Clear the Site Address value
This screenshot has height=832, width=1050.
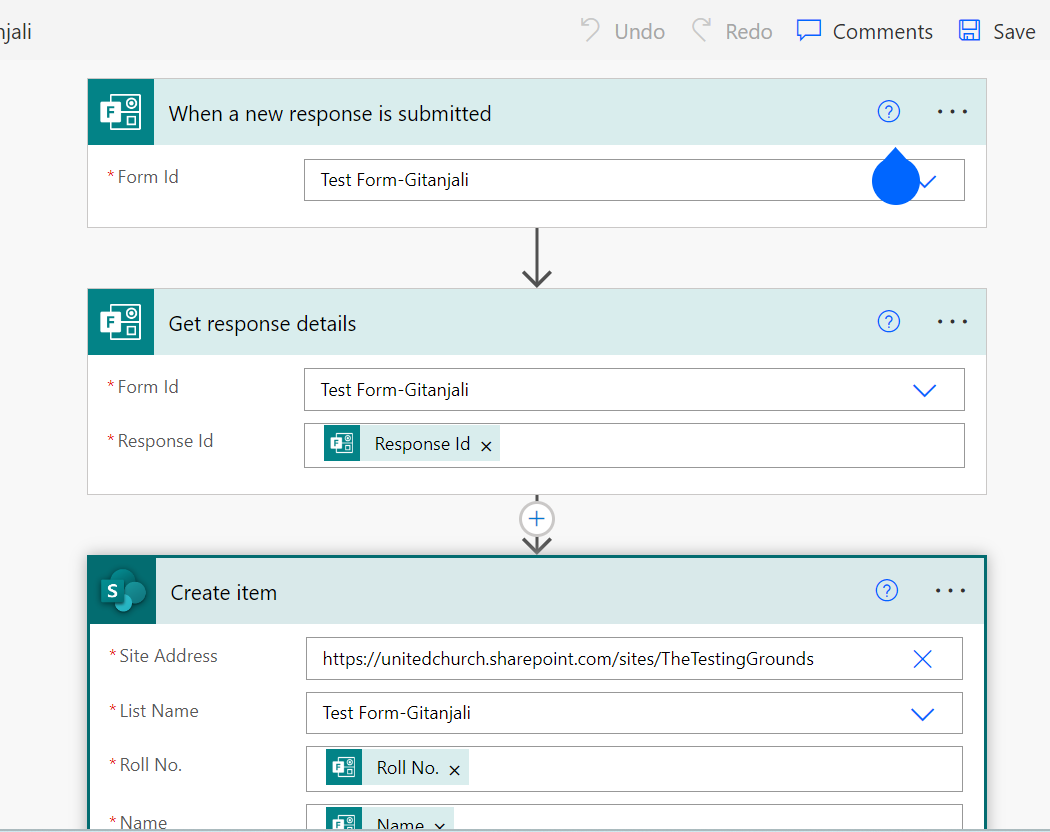click(x=922, y=659)
